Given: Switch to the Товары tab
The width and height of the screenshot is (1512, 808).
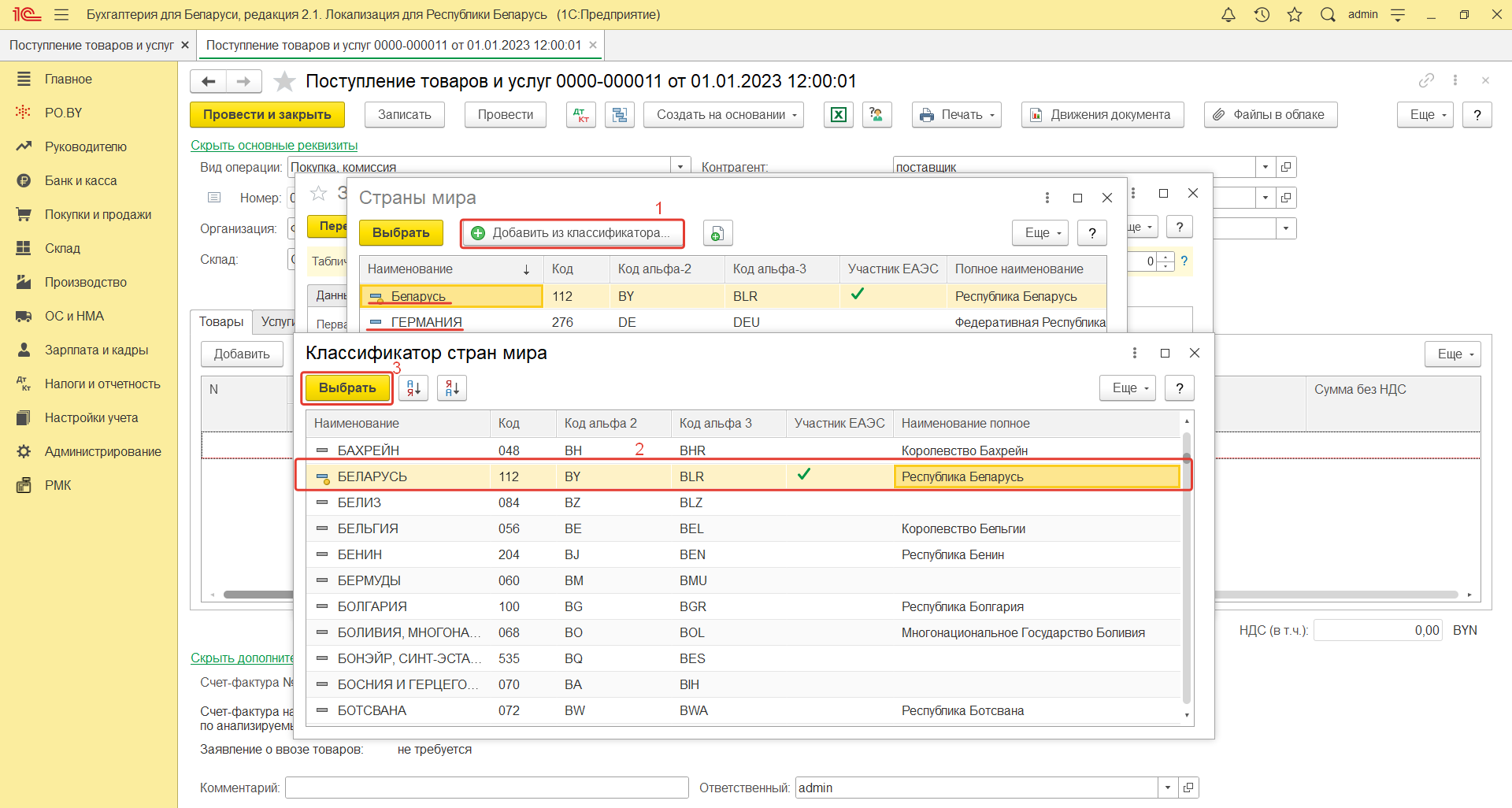Looking at the screenshot, I should [x=221, y=322].
